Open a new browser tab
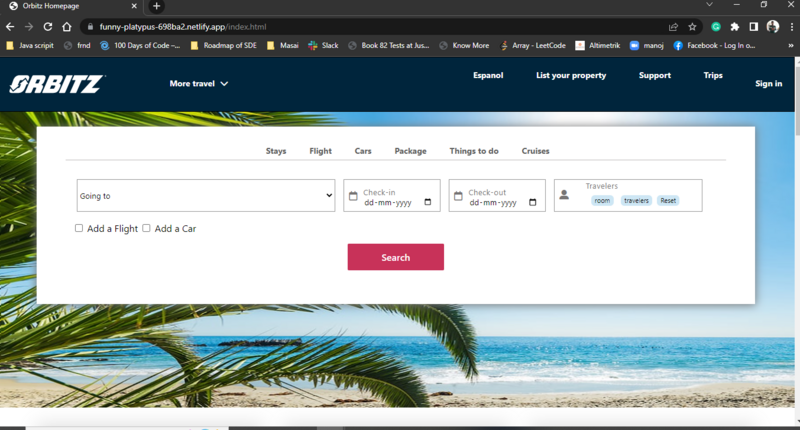Screen dimensions: 800x430 pyautogui.click(x=157, y=6)
